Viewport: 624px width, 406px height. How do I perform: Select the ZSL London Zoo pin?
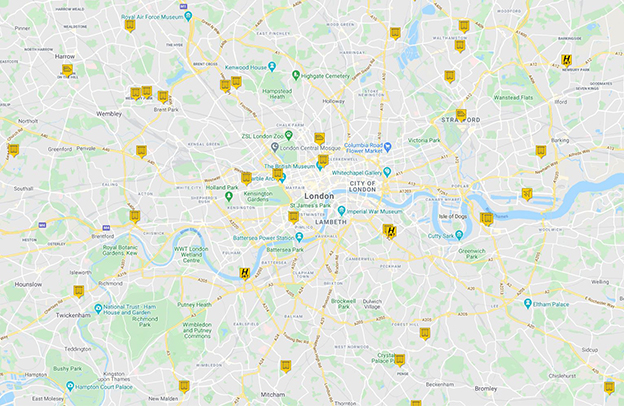[x=289, y=135]
